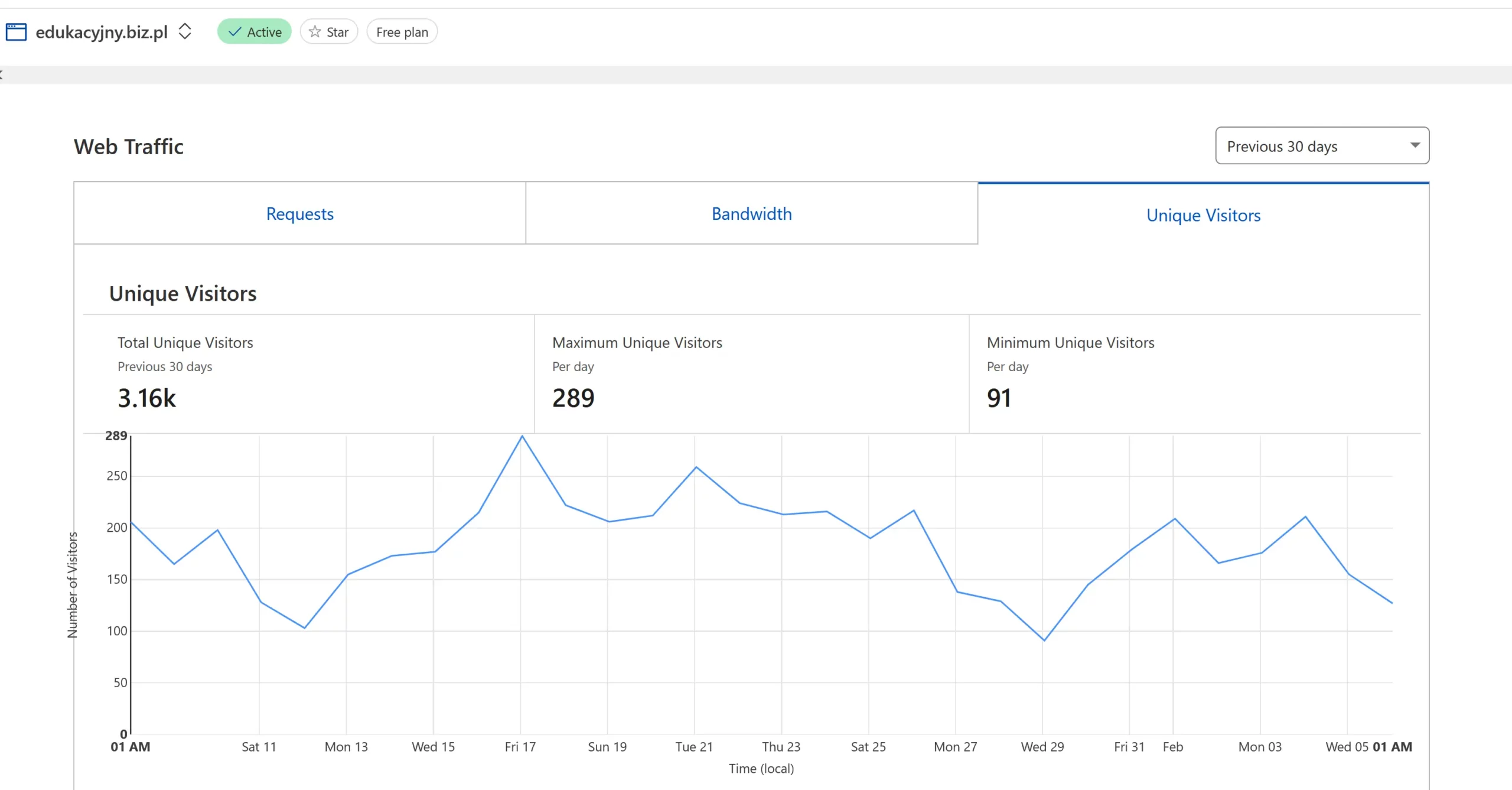
Task: Click the website window icon beside the domain
Action: point(16,32)
